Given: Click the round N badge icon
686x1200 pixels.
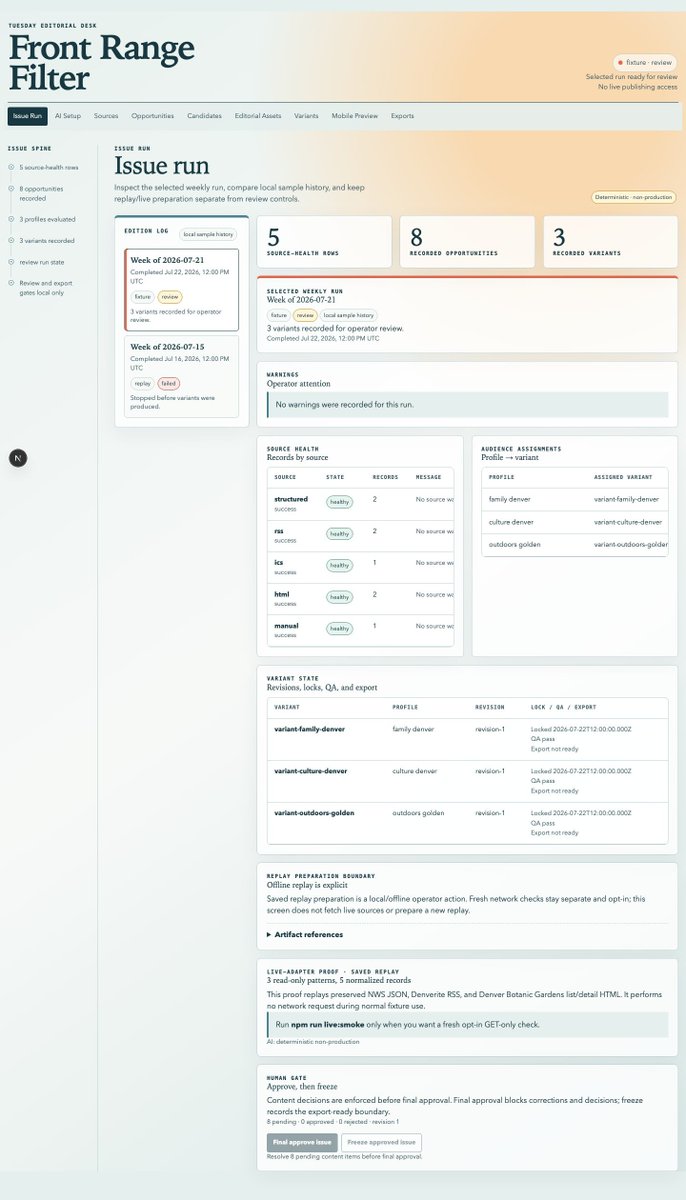Looking at the screenshot, I should pyautogui.click(x=18, y=458).
